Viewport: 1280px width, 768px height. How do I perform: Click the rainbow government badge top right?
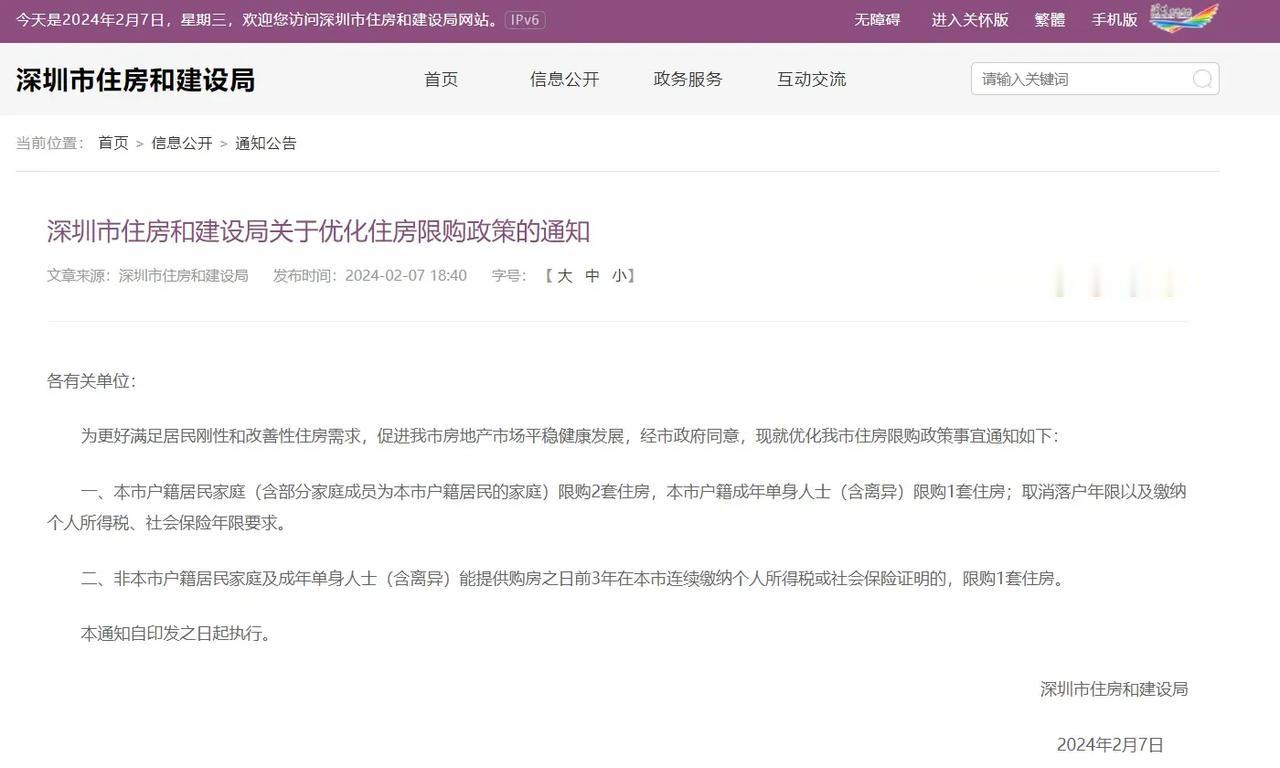click(1184, 16)
